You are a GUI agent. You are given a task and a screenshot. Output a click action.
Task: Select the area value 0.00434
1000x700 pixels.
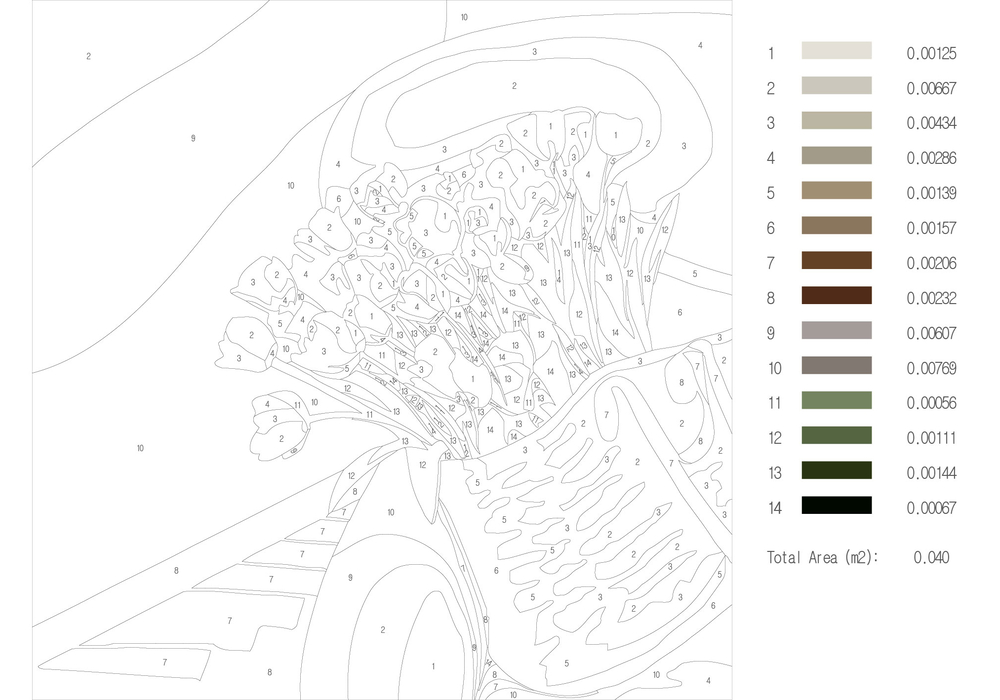point(931,124)
